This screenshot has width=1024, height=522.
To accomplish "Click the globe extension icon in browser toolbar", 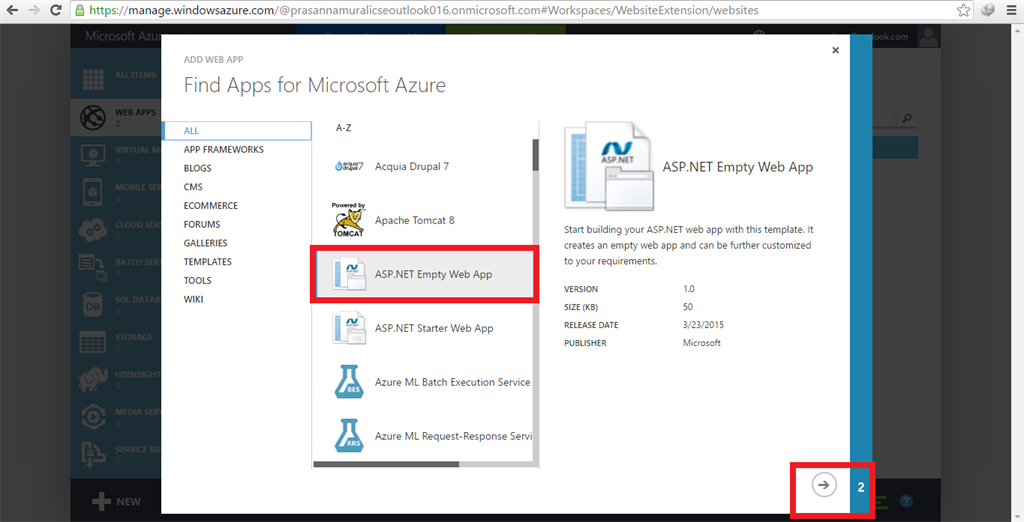I will click(x=988, y=10).
